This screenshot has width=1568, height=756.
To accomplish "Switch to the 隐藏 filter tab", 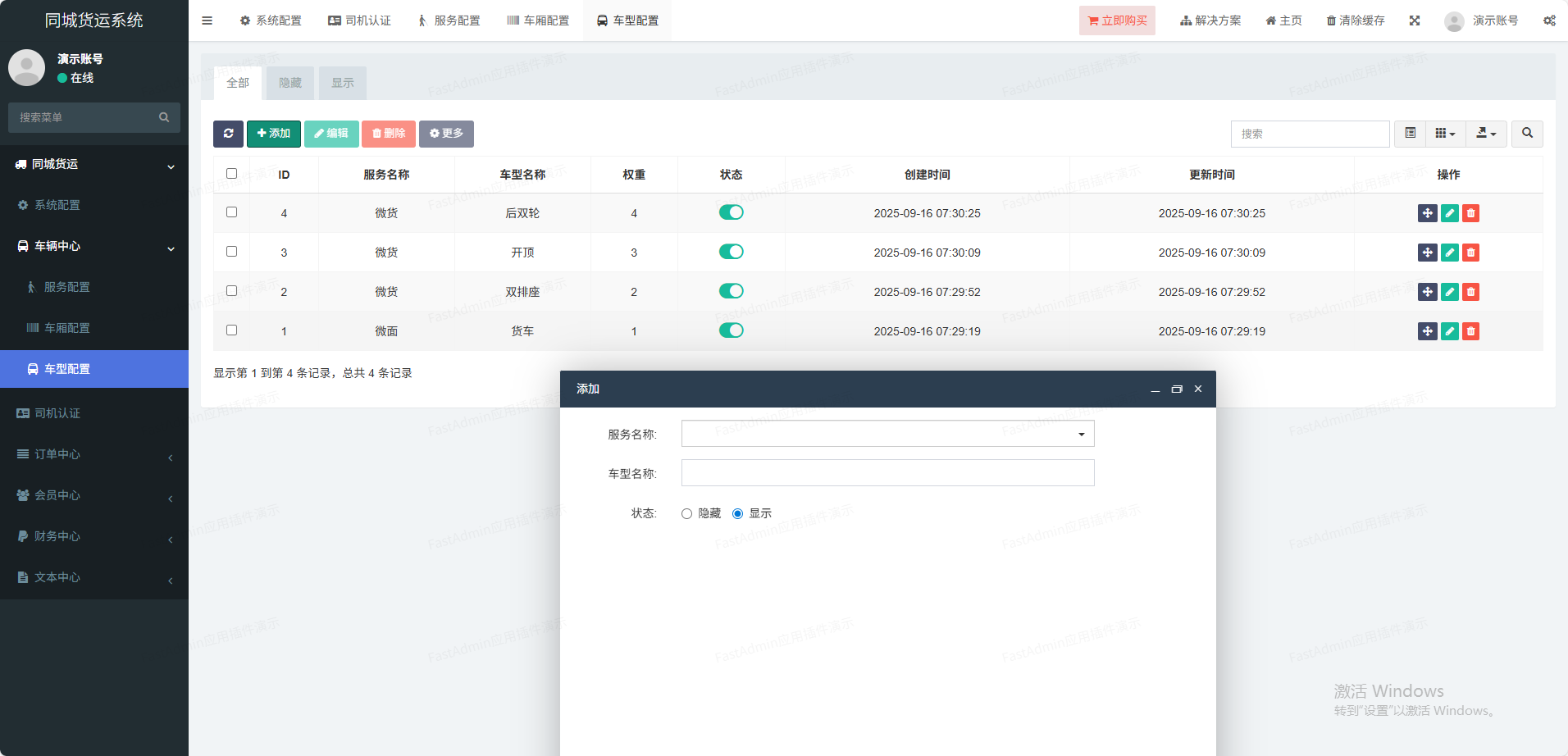I will pos(290,83).
